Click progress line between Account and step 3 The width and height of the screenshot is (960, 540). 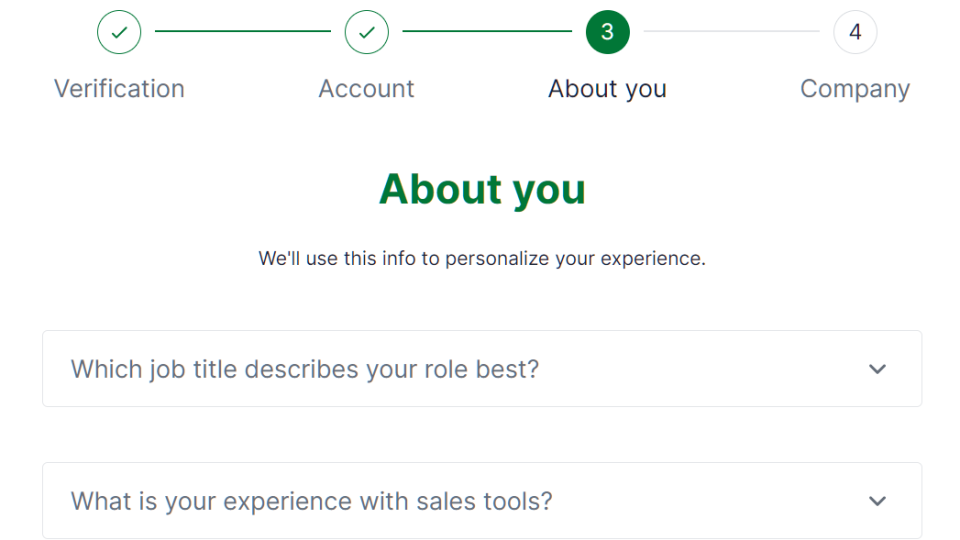pos(487,31)
